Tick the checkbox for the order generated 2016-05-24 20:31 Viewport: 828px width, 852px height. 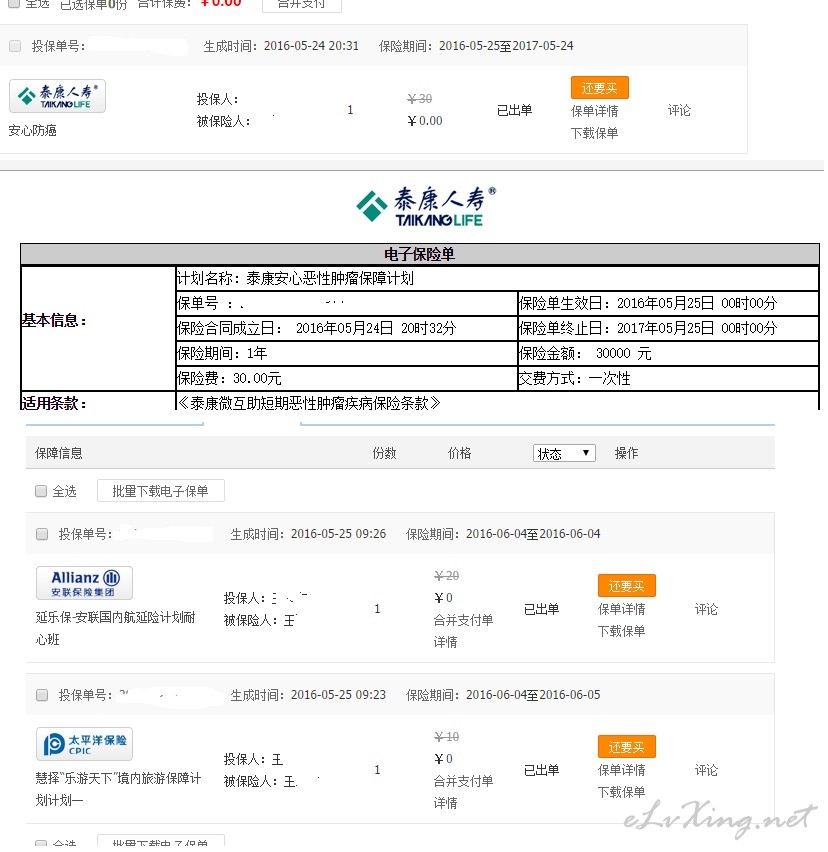15,46
